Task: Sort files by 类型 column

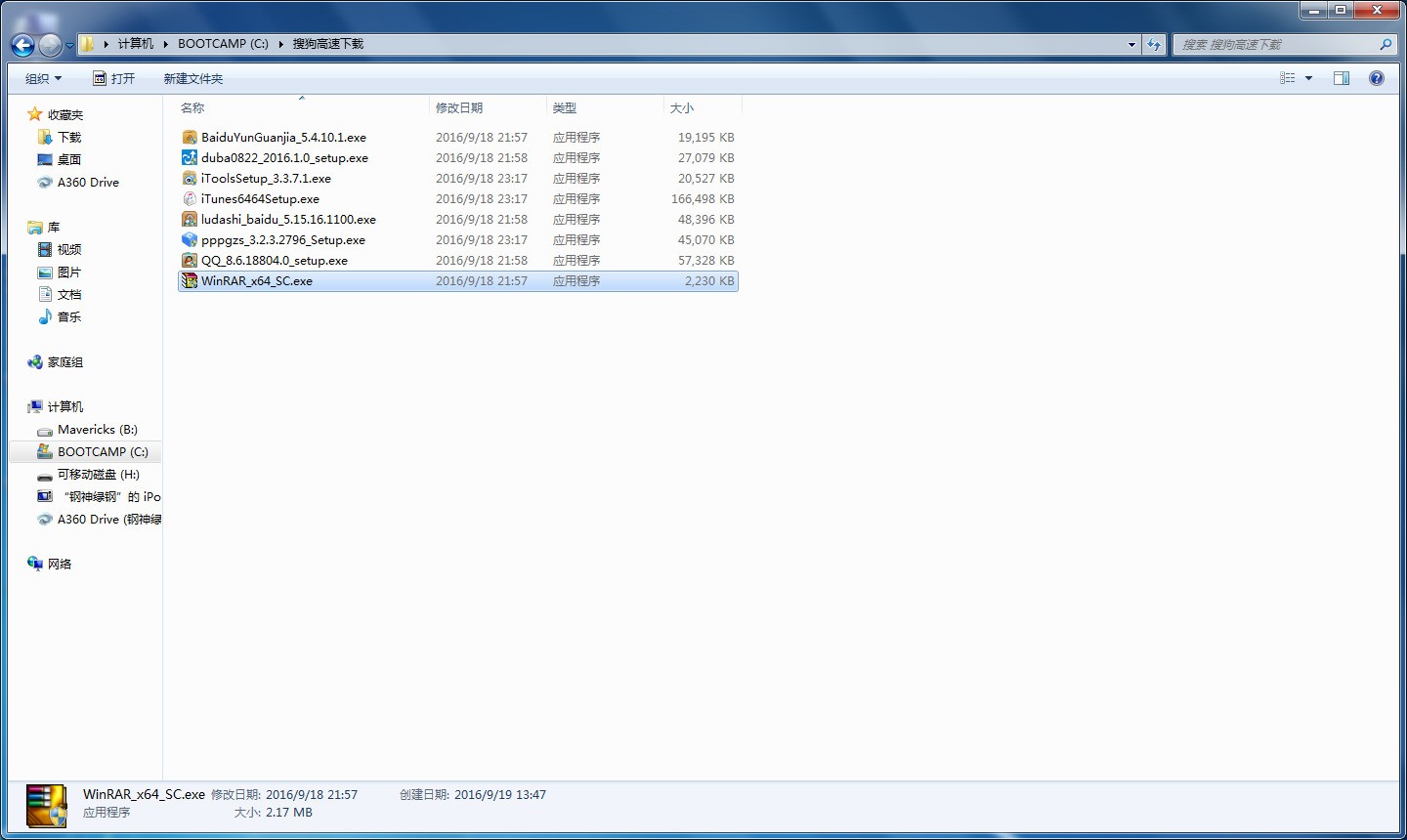Action: point(565,107)
